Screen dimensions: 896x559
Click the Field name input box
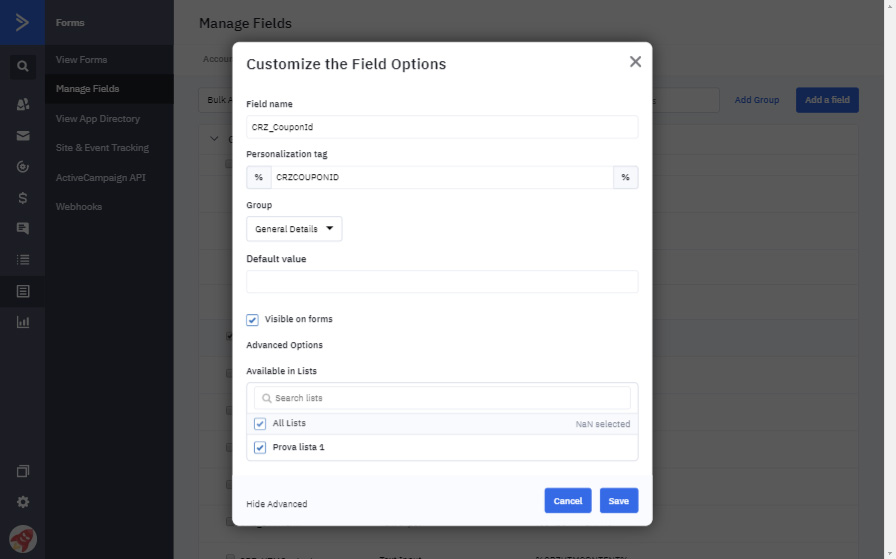[x=442, y=127]
